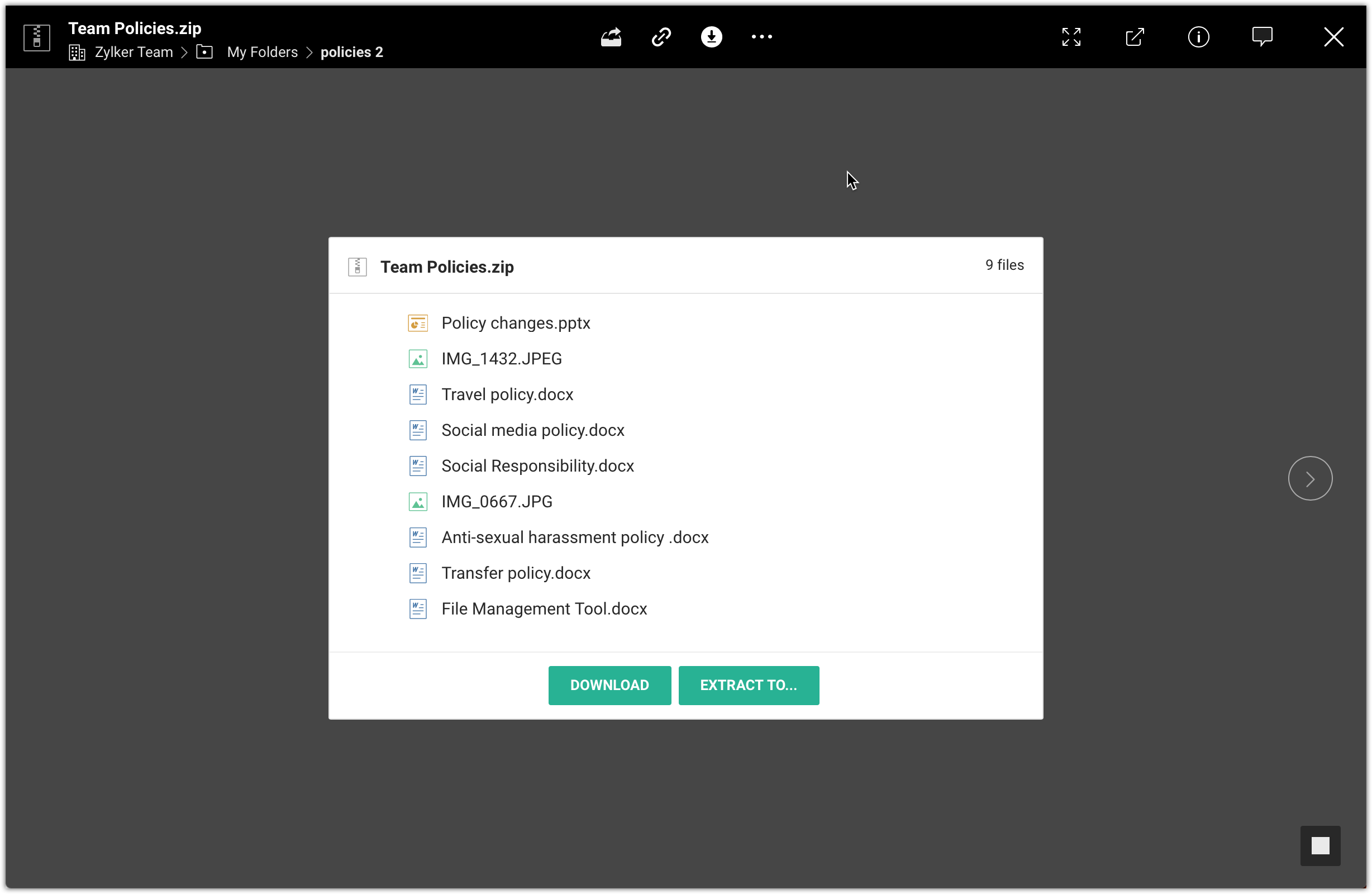1372x894 pixels.
Task: Open the comments panel icon
Action: (1261, 37)
